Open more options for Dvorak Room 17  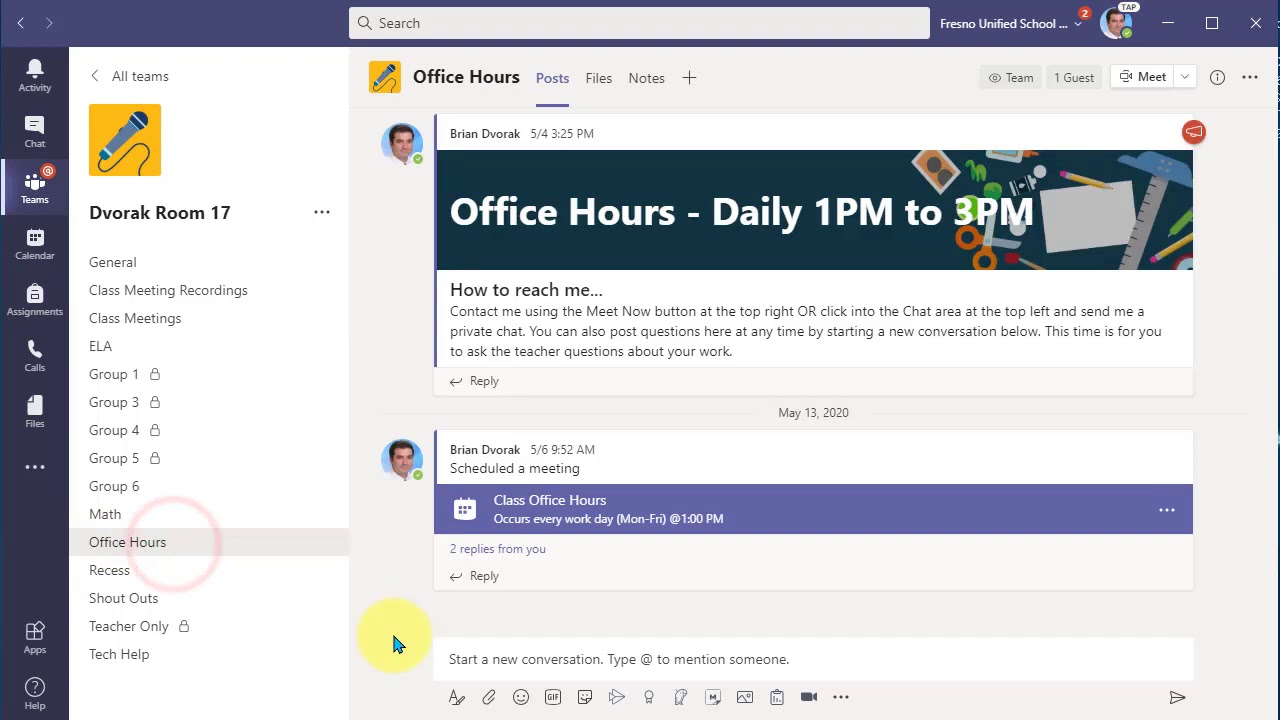pos(322,212)
